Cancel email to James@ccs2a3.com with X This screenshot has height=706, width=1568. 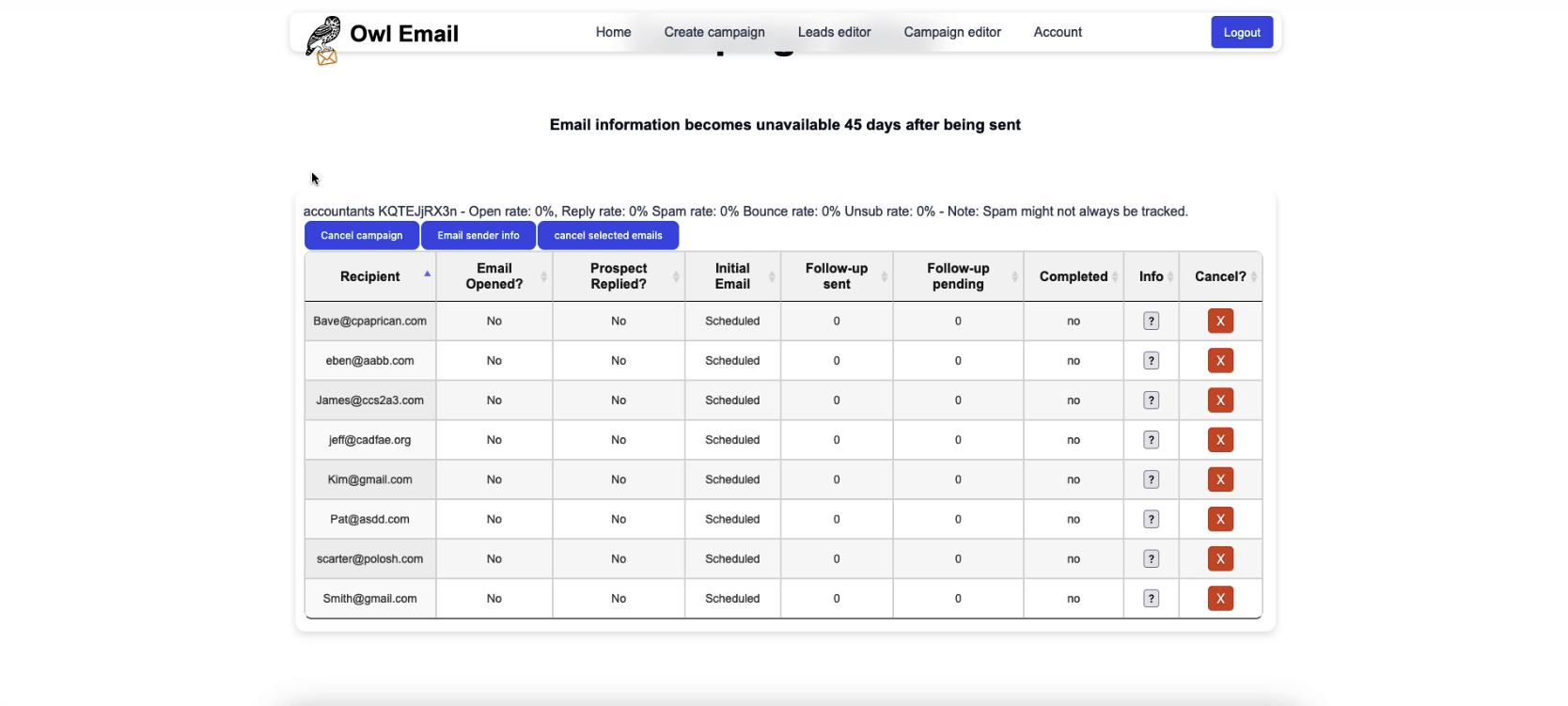click(x=1220, y=400)
